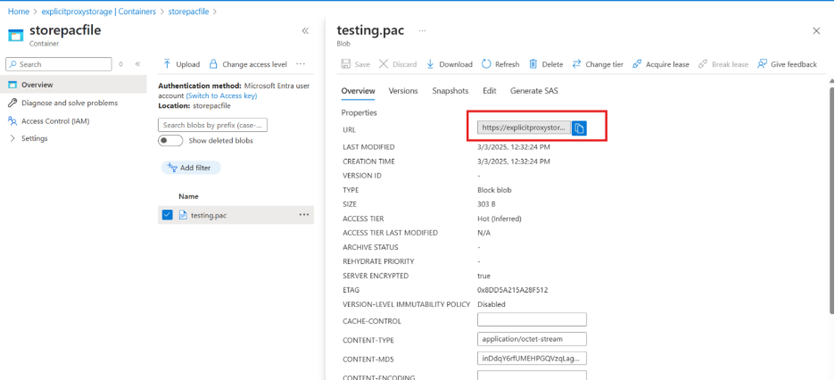Click the testing.pac file icon in the list

(183, 215)
